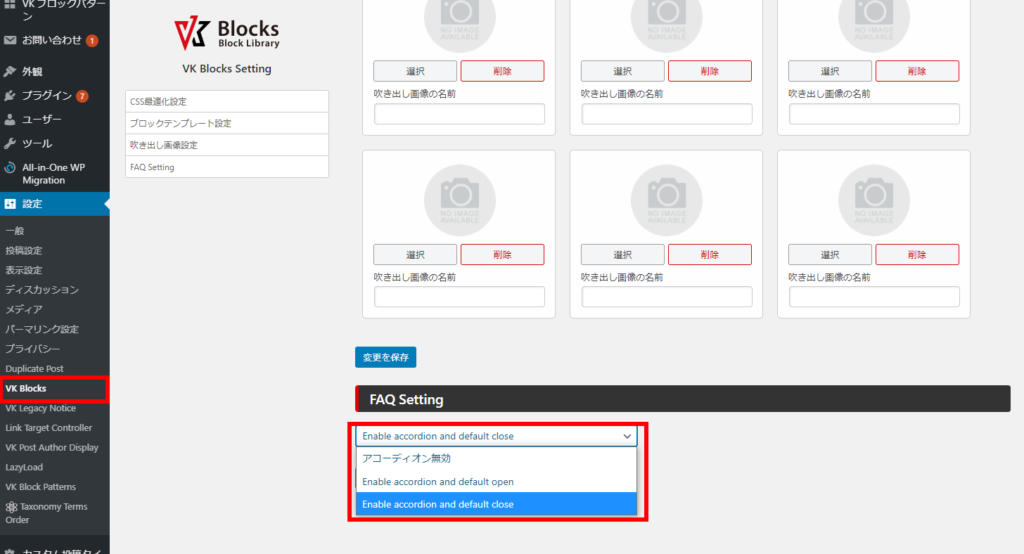Focus name field in top-right card
The height and width of the screenshot is (554, 1024).
tap(874, 114)
